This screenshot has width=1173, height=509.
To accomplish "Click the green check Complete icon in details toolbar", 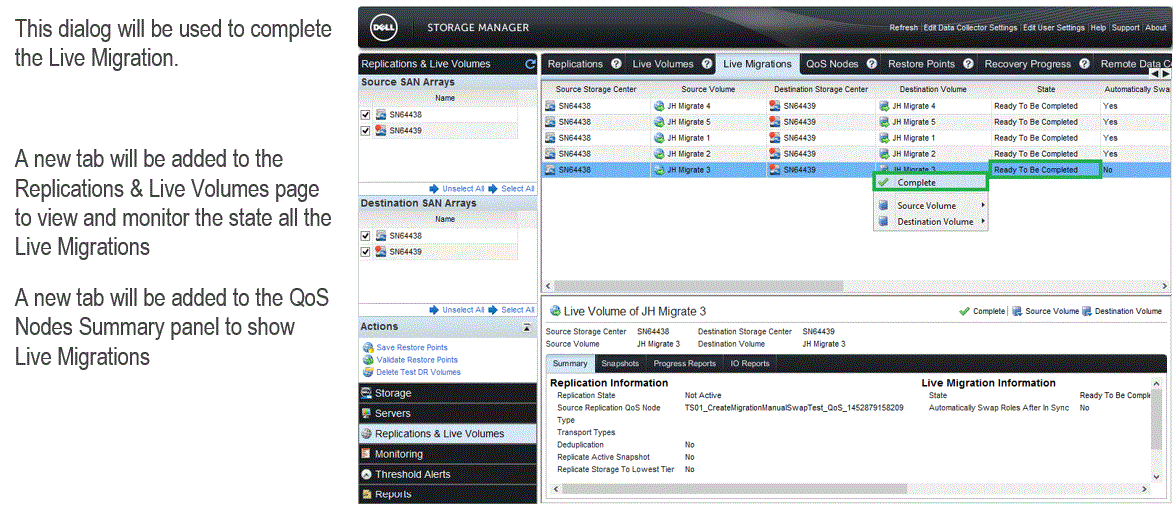I will [964, 311].
